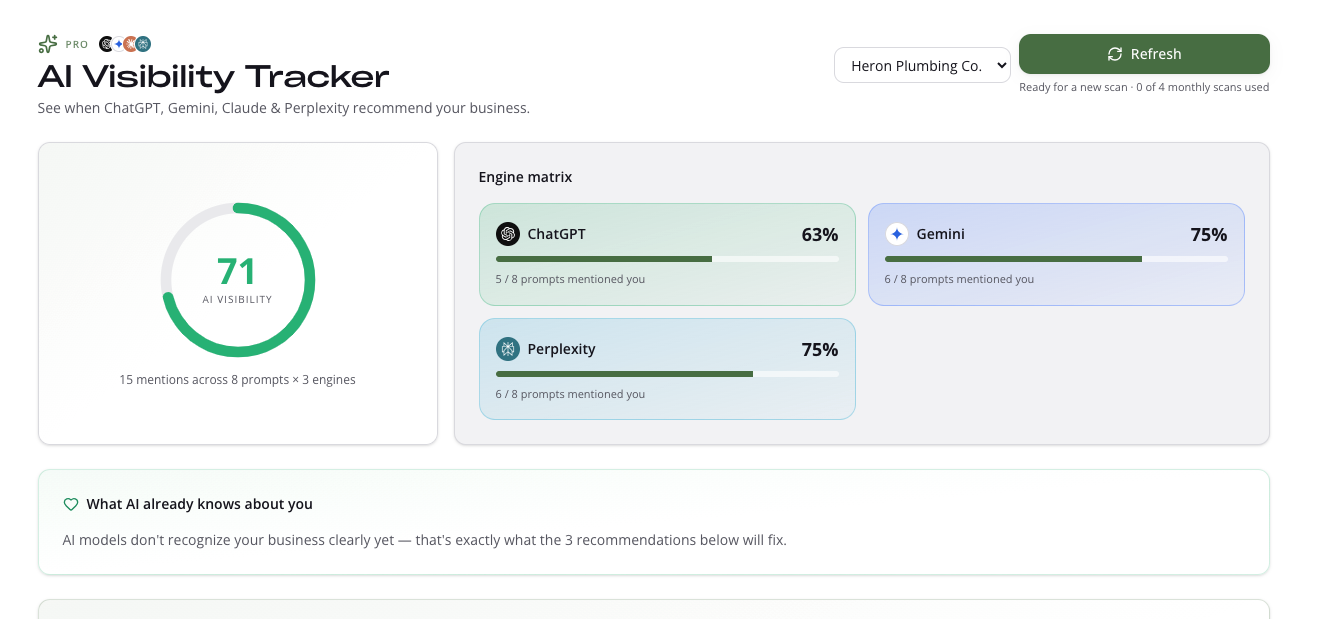Click the 3 recommendations message text
Image resolution: width=1332 pixels, height=619 pixels.
(x=425, y=540)
